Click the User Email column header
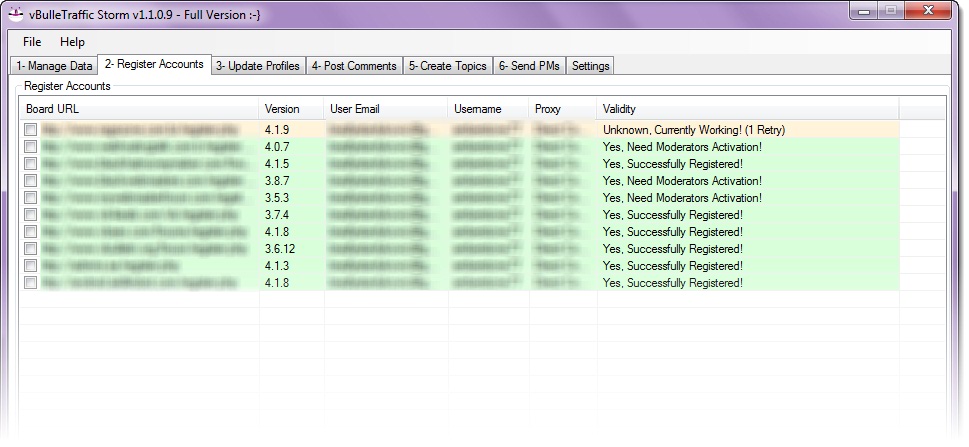The width and height of the screenshot is (969, 447). [x=385, y=109]
